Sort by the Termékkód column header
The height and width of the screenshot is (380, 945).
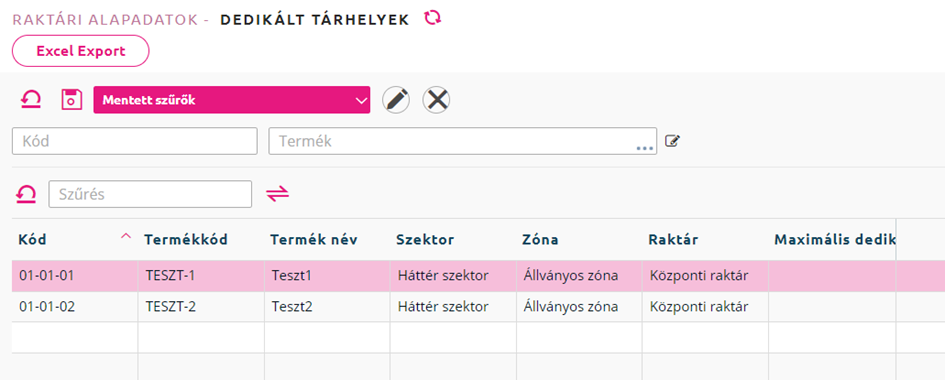point(186,240)
